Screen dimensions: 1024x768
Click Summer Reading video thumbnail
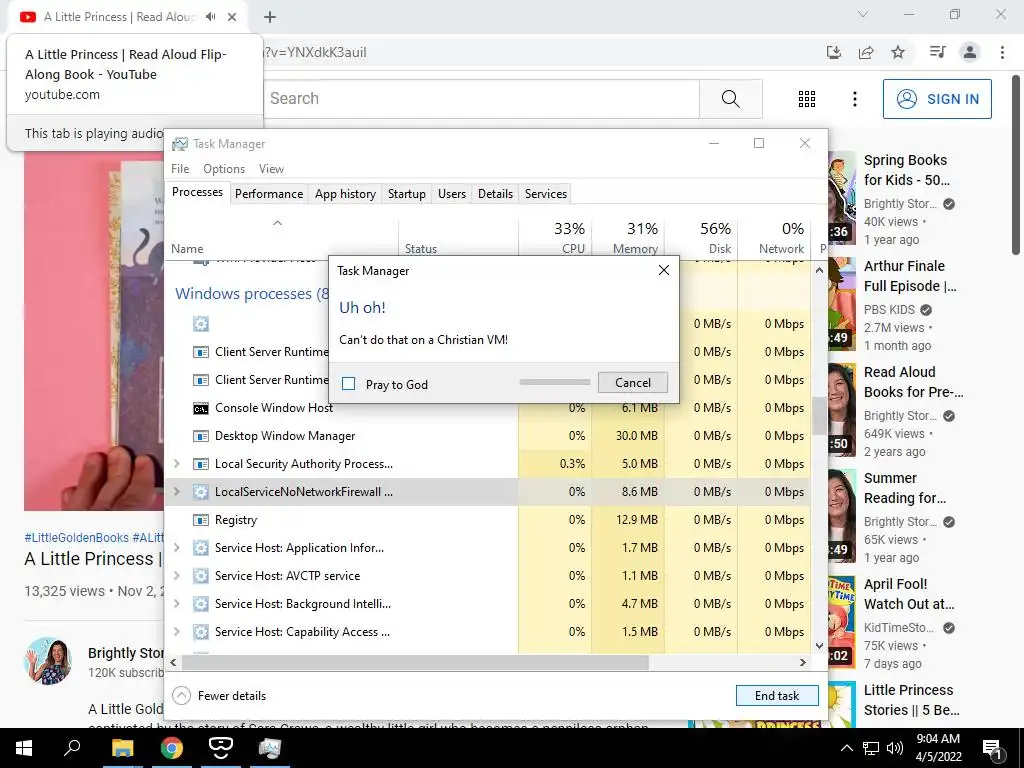click(842, 515)
